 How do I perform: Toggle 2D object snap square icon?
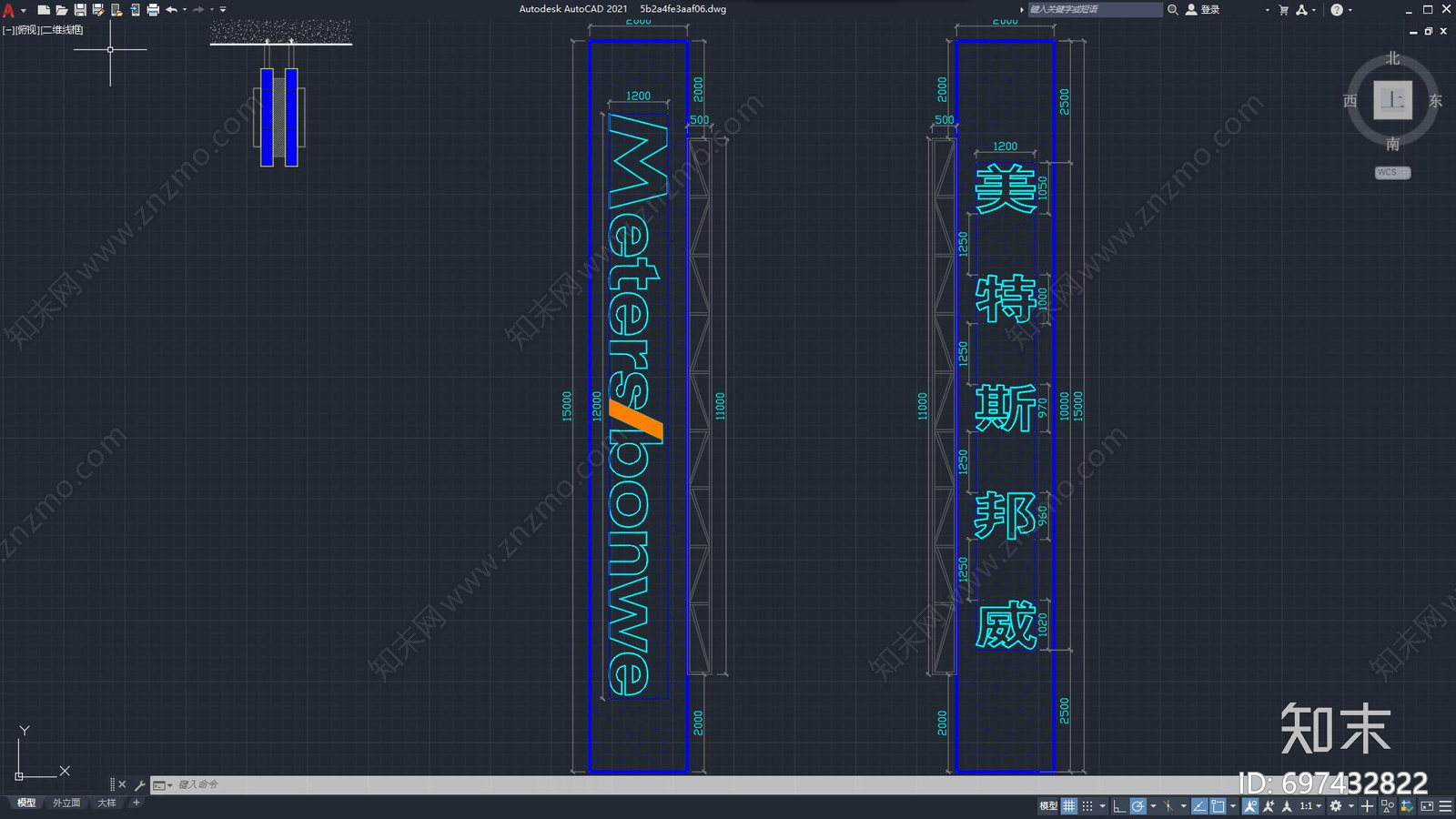(x=1218, y=805)
